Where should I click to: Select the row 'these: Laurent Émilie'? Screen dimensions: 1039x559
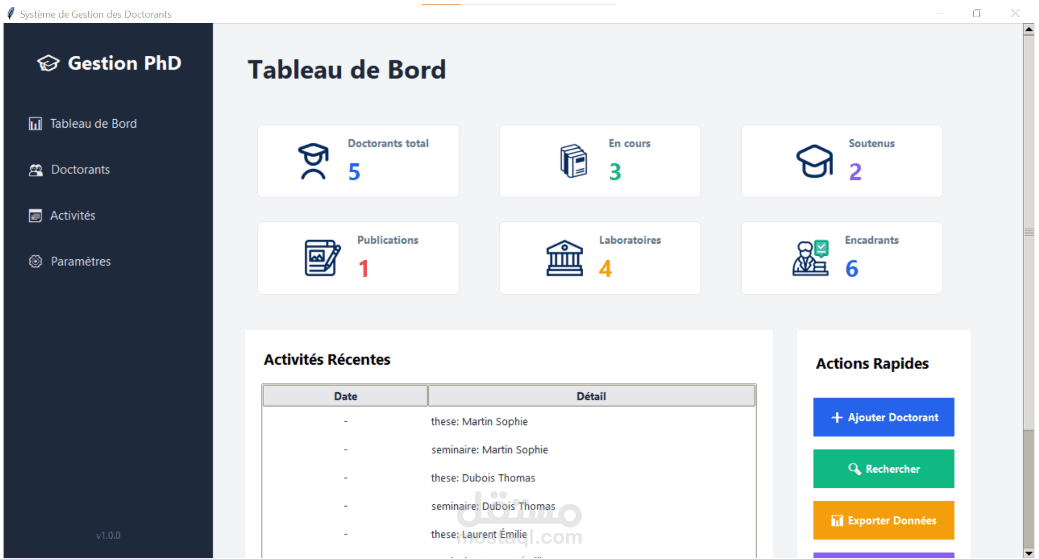[508, 534]
